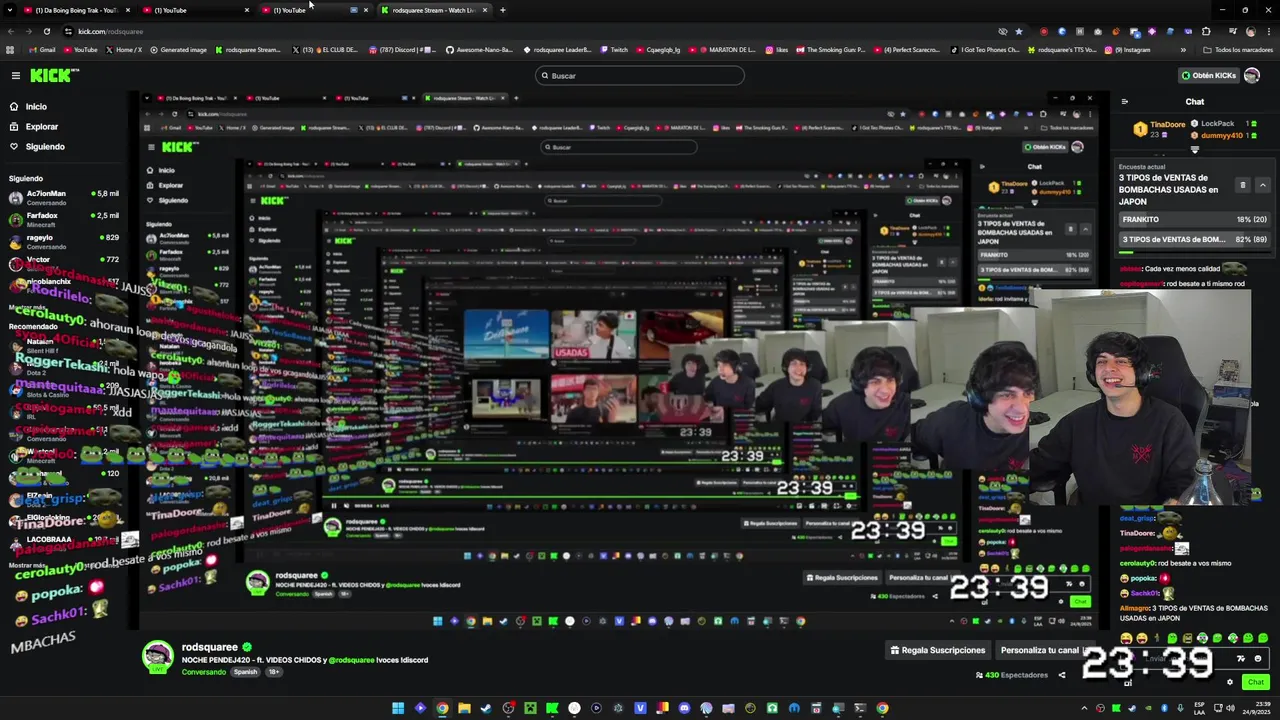This screenshot has width=1280, height=720.
Task: Click the crossed-eye icon in address bar
Action: click(x=1003, y=31)
